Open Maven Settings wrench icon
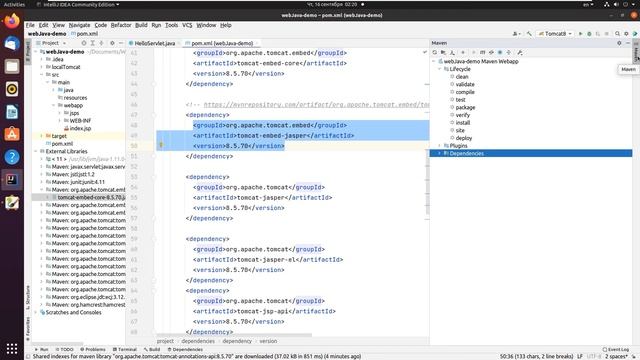The image size is (640, 360). [520, 53]
